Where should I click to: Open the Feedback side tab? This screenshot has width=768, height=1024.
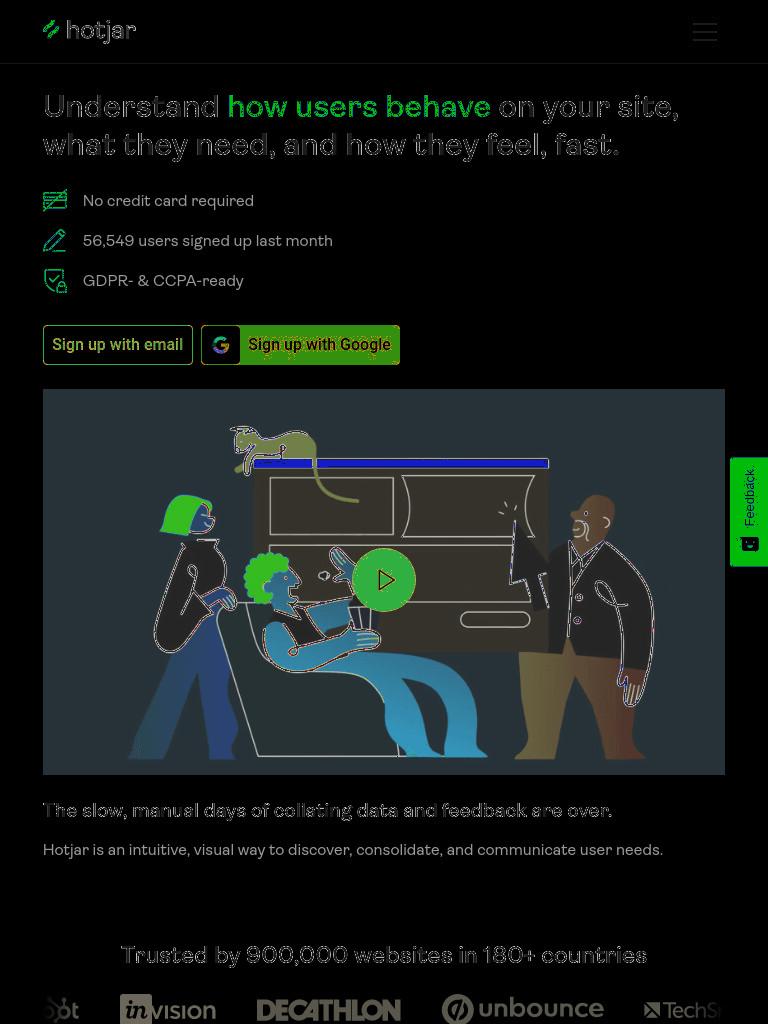tap(749, 511)
